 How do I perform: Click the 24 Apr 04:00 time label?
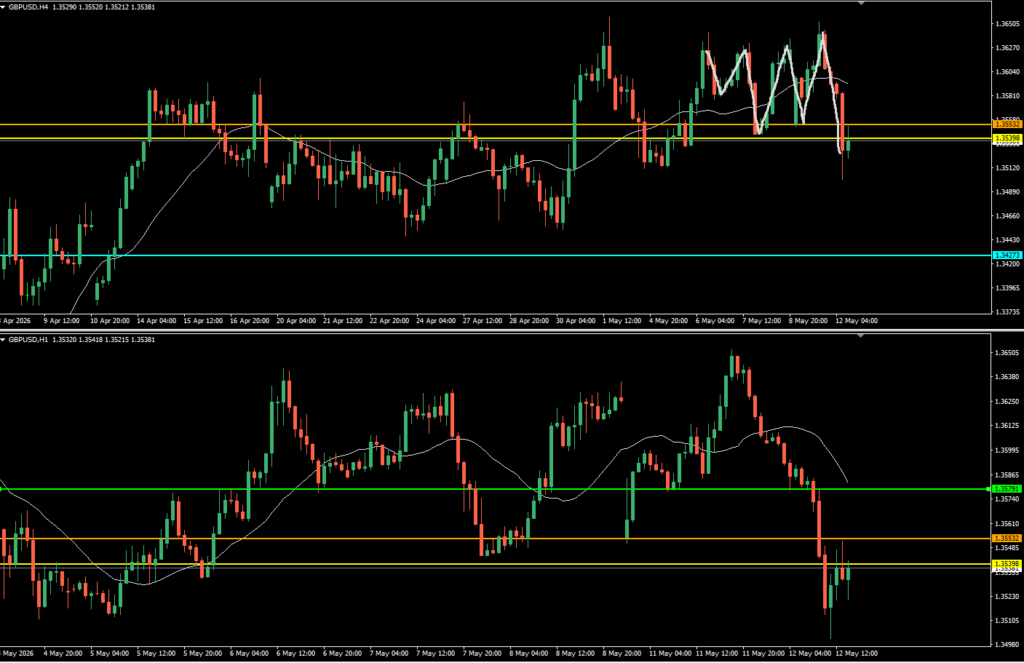436,321
